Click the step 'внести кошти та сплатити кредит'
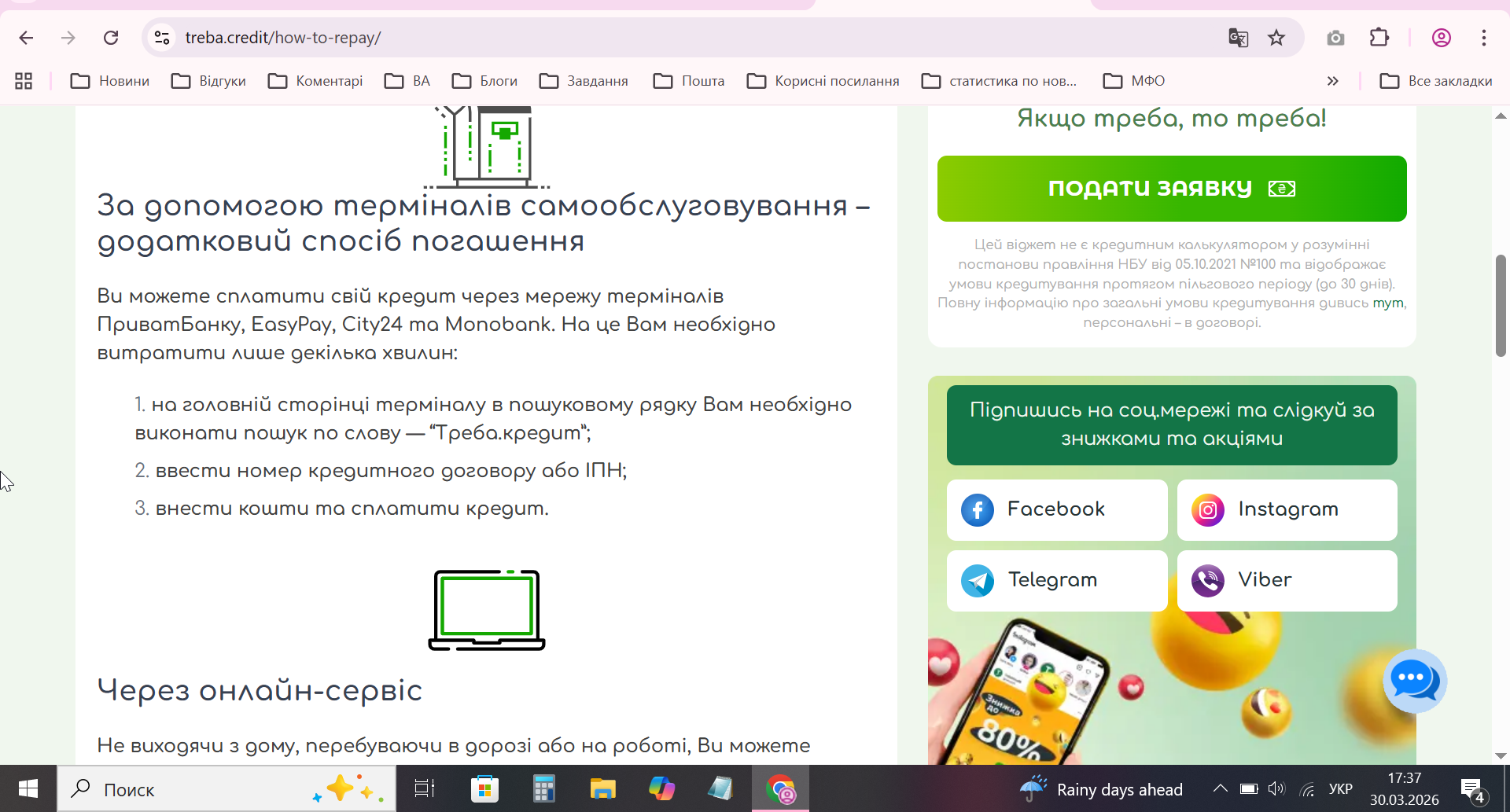This screenshot has height=812, width=1510. pos(352,509)
